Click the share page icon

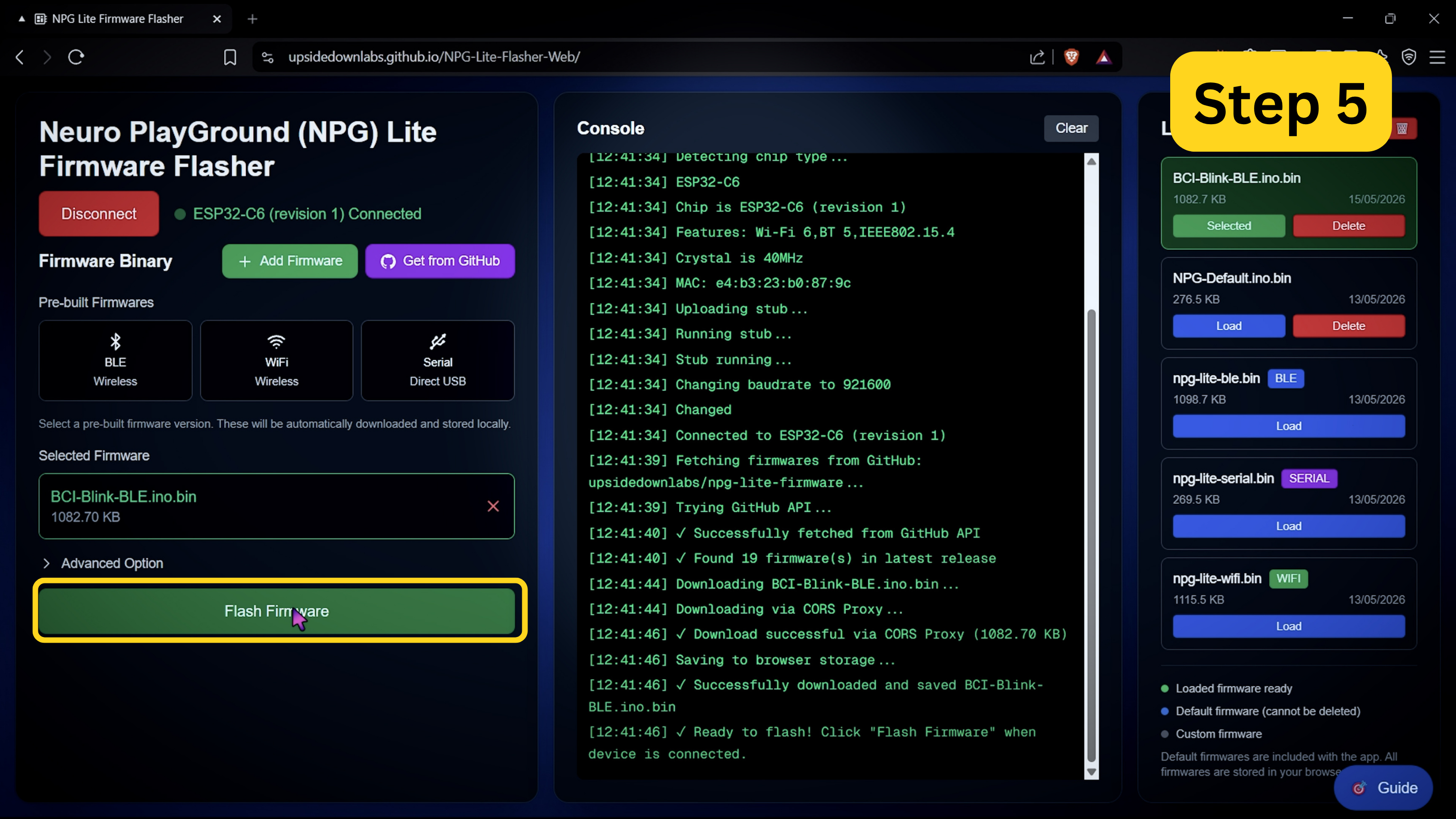pyautogui.click(x=1037, y=57)
